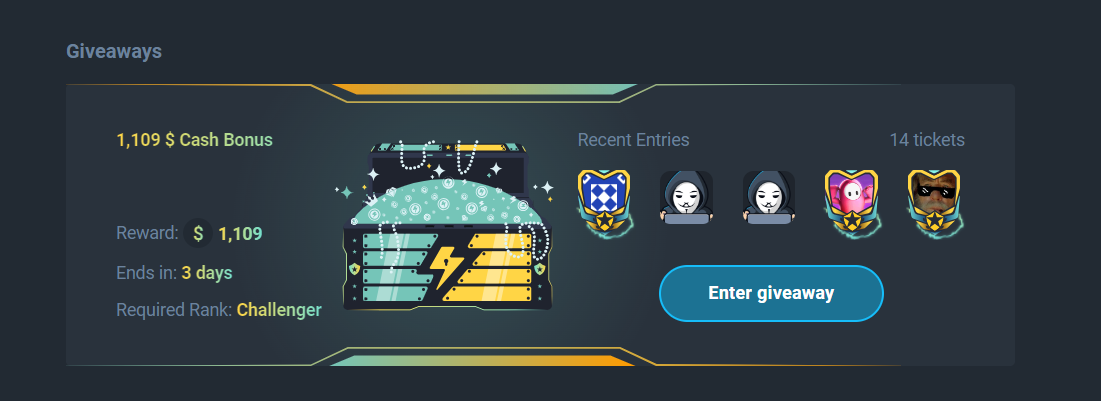Click the lightning bolt on the chest
Image resolution: width=1101 pixels, height=401 pixels.
[445, 267]
